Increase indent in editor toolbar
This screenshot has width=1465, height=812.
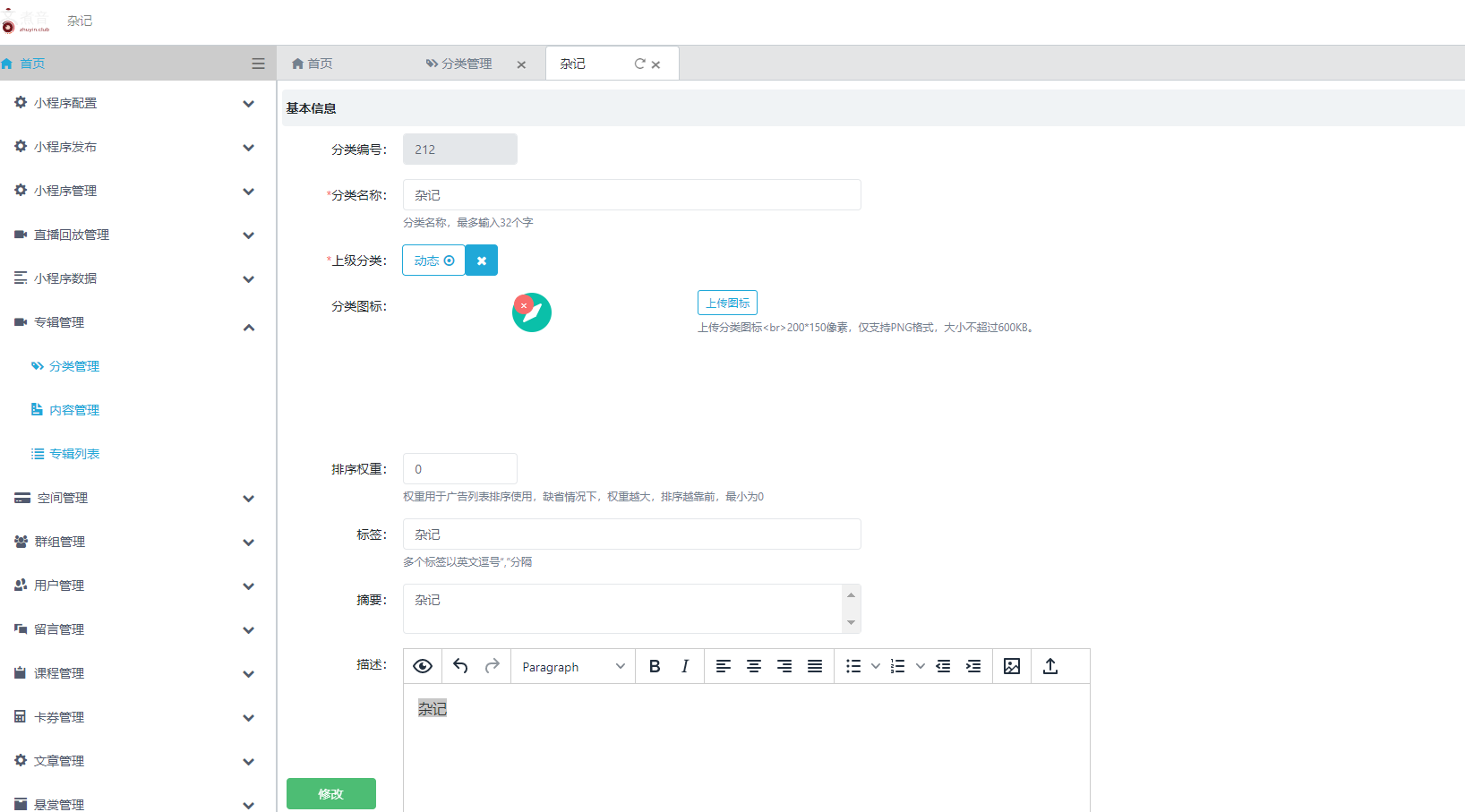(973, 666)
